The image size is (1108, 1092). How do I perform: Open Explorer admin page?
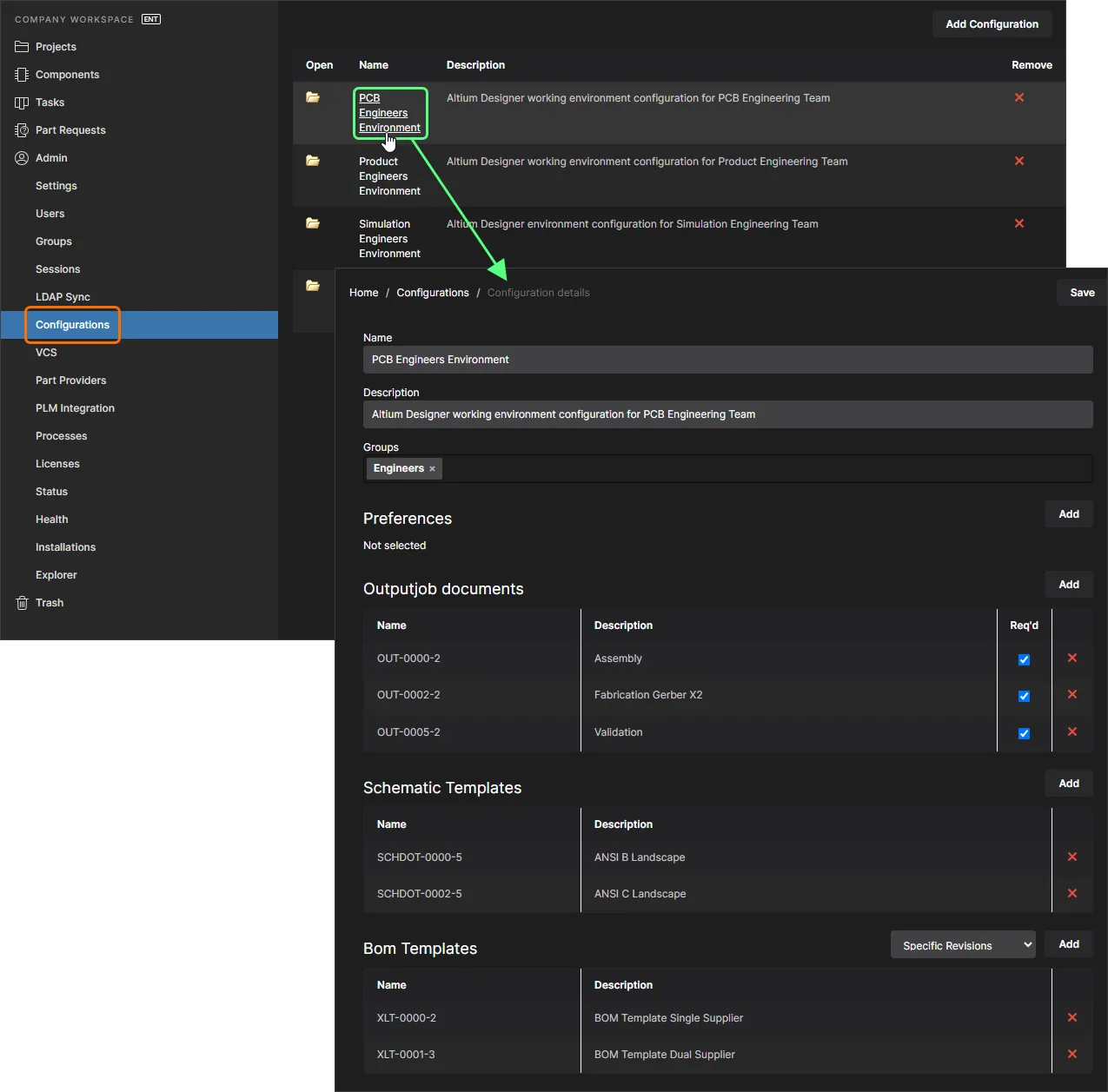(x=56, y=575)
